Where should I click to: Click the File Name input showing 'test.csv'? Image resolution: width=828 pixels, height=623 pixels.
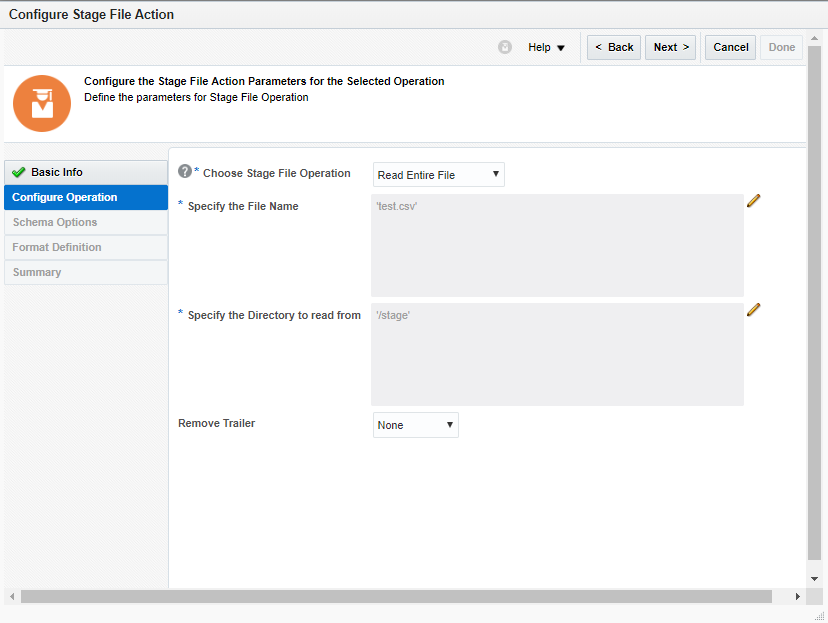[557, 245]
